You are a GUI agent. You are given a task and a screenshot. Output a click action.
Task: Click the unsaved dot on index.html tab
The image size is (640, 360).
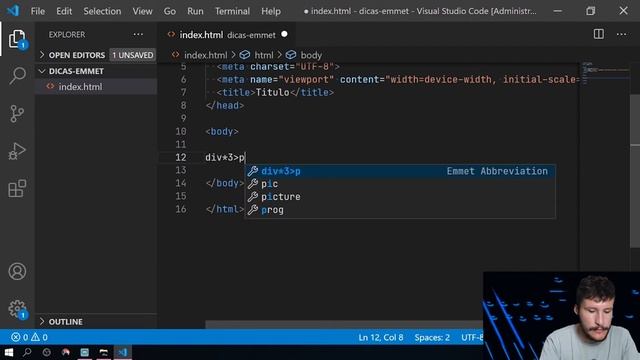284,34
